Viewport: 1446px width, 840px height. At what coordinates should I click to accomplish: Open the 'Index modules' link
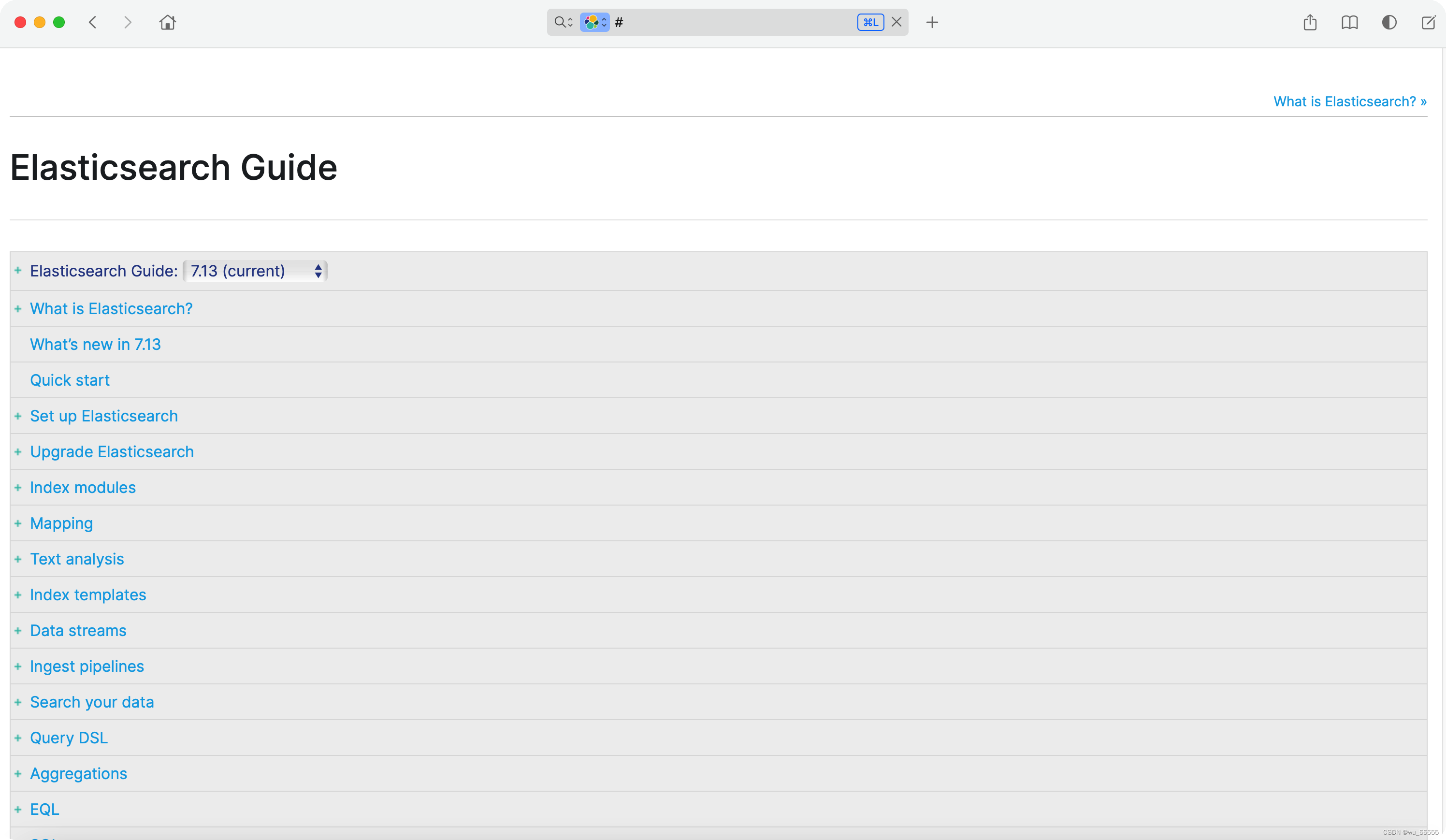83,488
